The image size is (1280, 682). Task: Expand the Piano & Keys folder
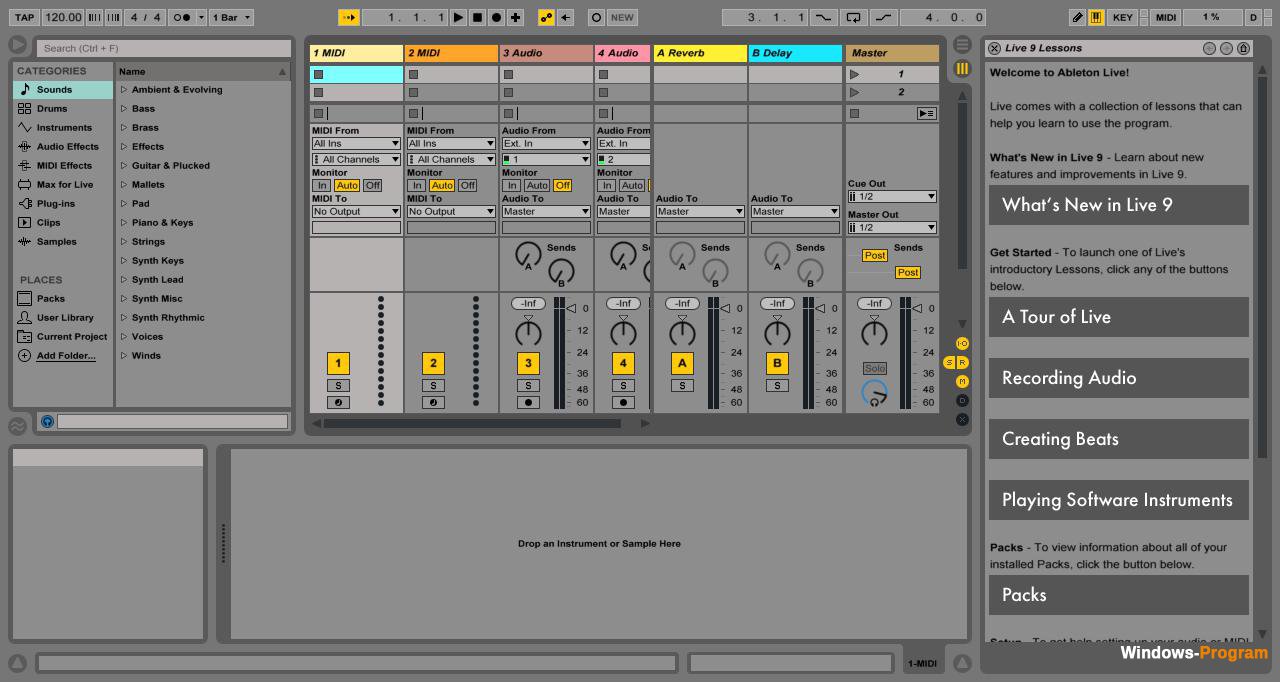click(124, 222)
